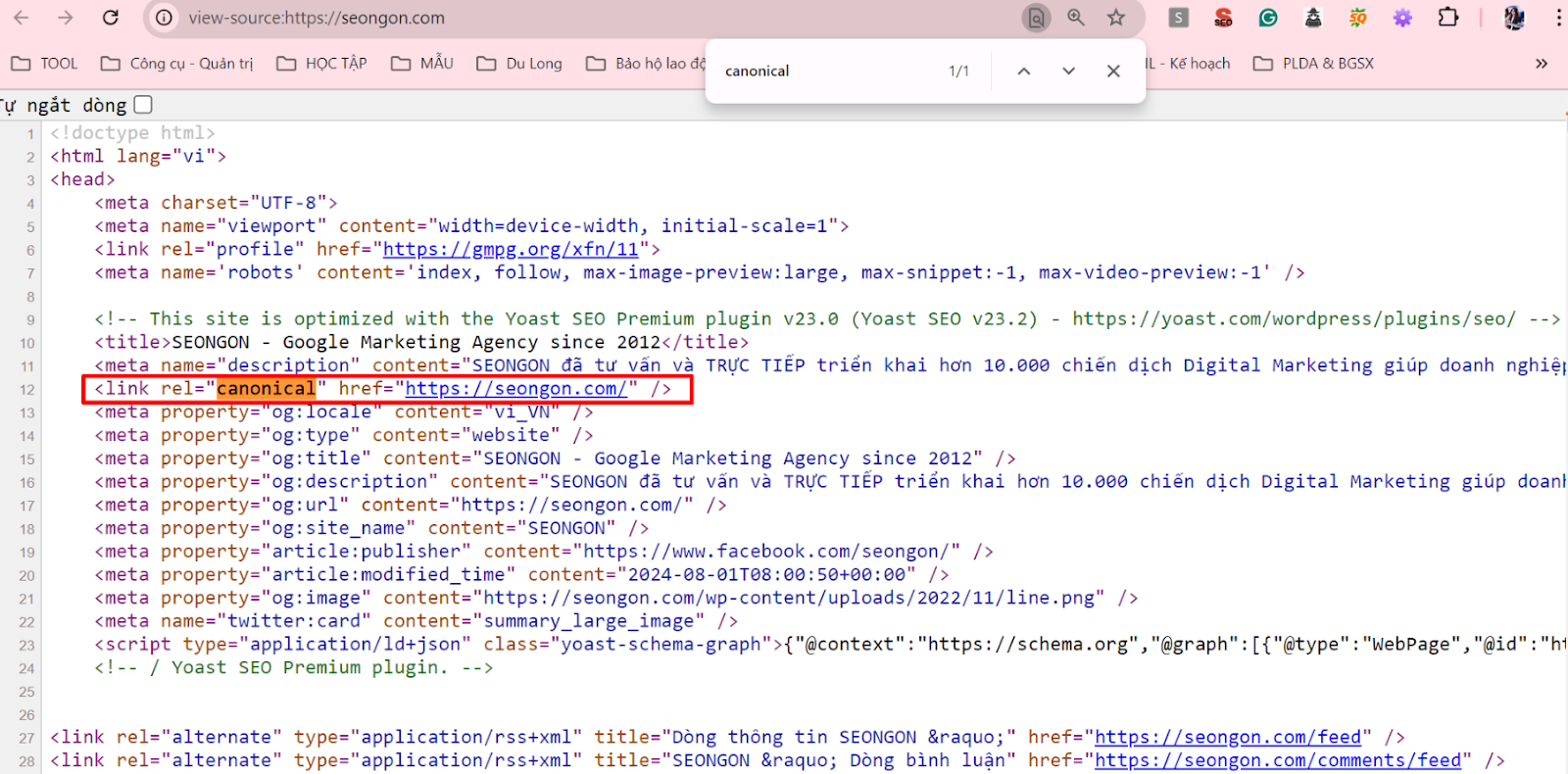Viewport: 1568px width, 774px height.
Task: Bookmark this page with star icon
Action: tap(1116, 18)
